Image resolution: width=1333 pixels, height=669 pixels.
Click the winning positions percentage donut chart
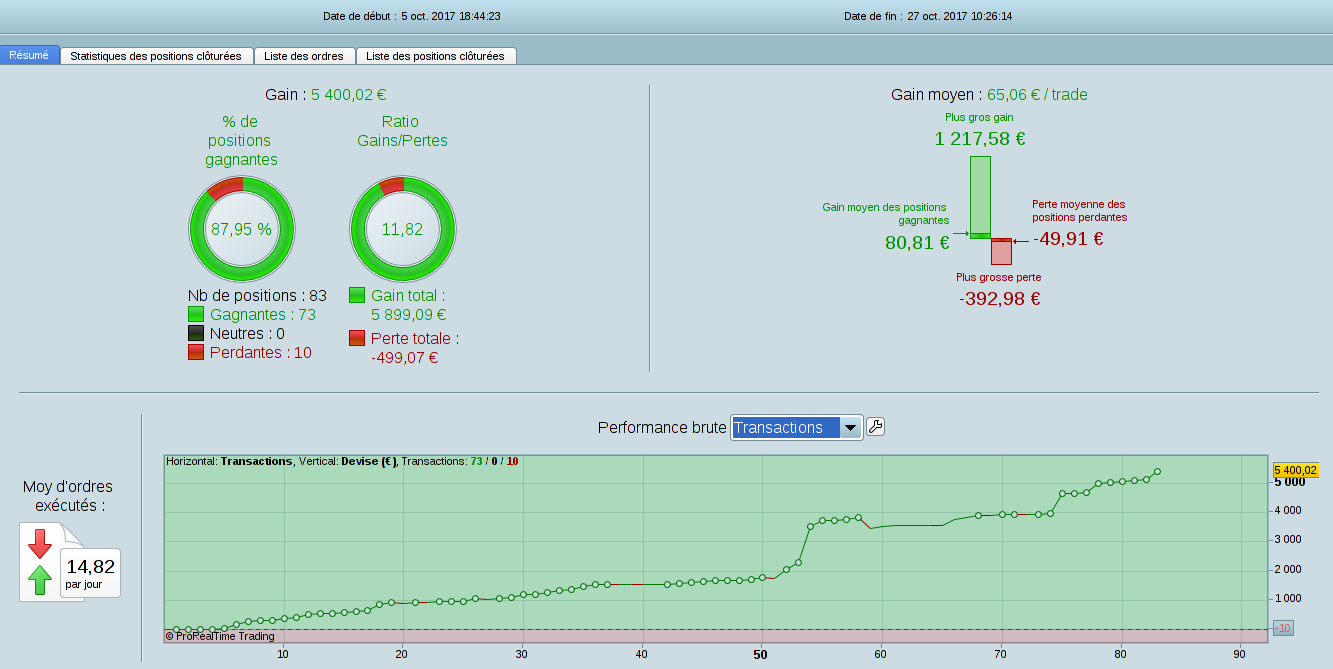(x=241, y=229)
